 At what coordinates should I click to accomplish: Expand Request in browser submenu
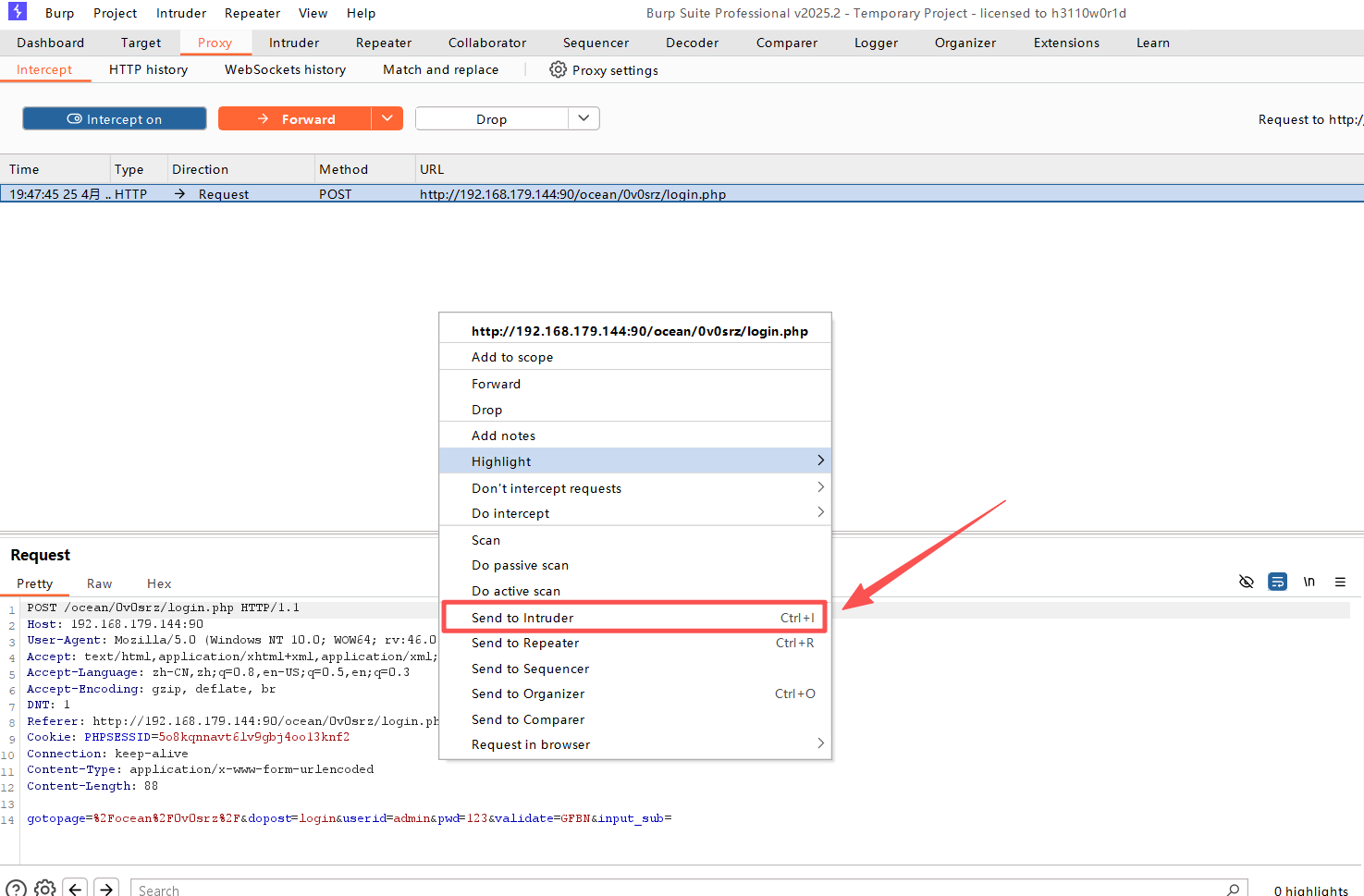tap(635, 743)
